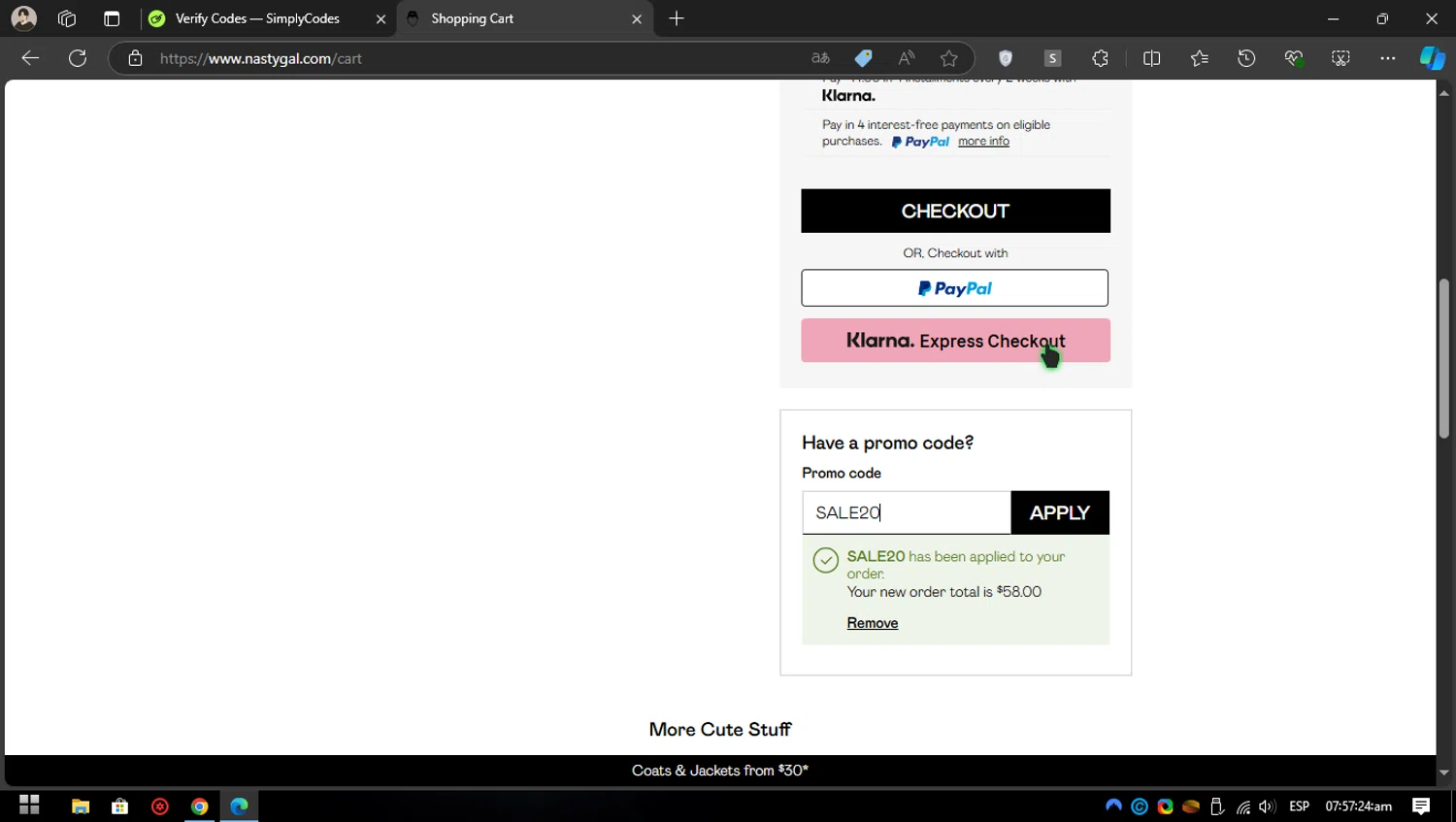This screenshot has width=1456, height=822.
Task: Open the read aloud icon
Action: [x=906, y=58]
